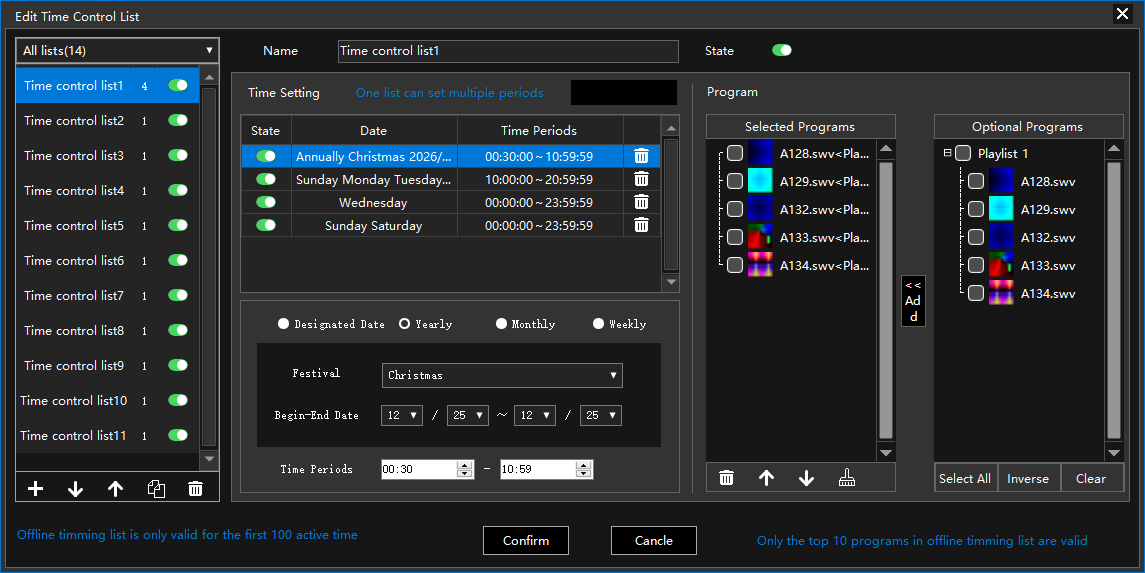This screenshot has width=1145, height=573.
Task: Toggle the Annually Christmas row state switch
Action: [x=266, y=156]
